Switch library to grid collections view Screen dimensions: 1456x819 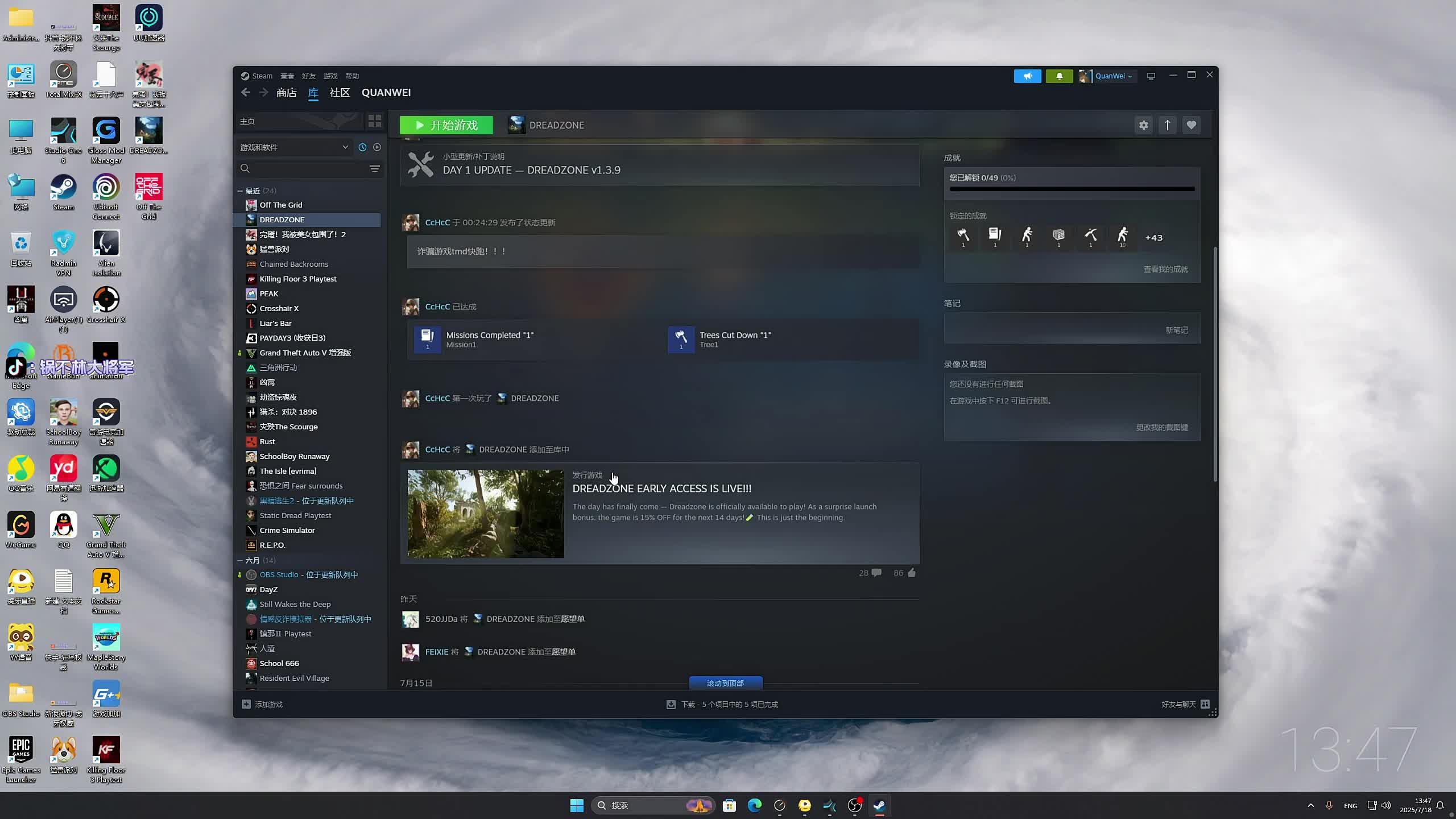click(374, 121)
